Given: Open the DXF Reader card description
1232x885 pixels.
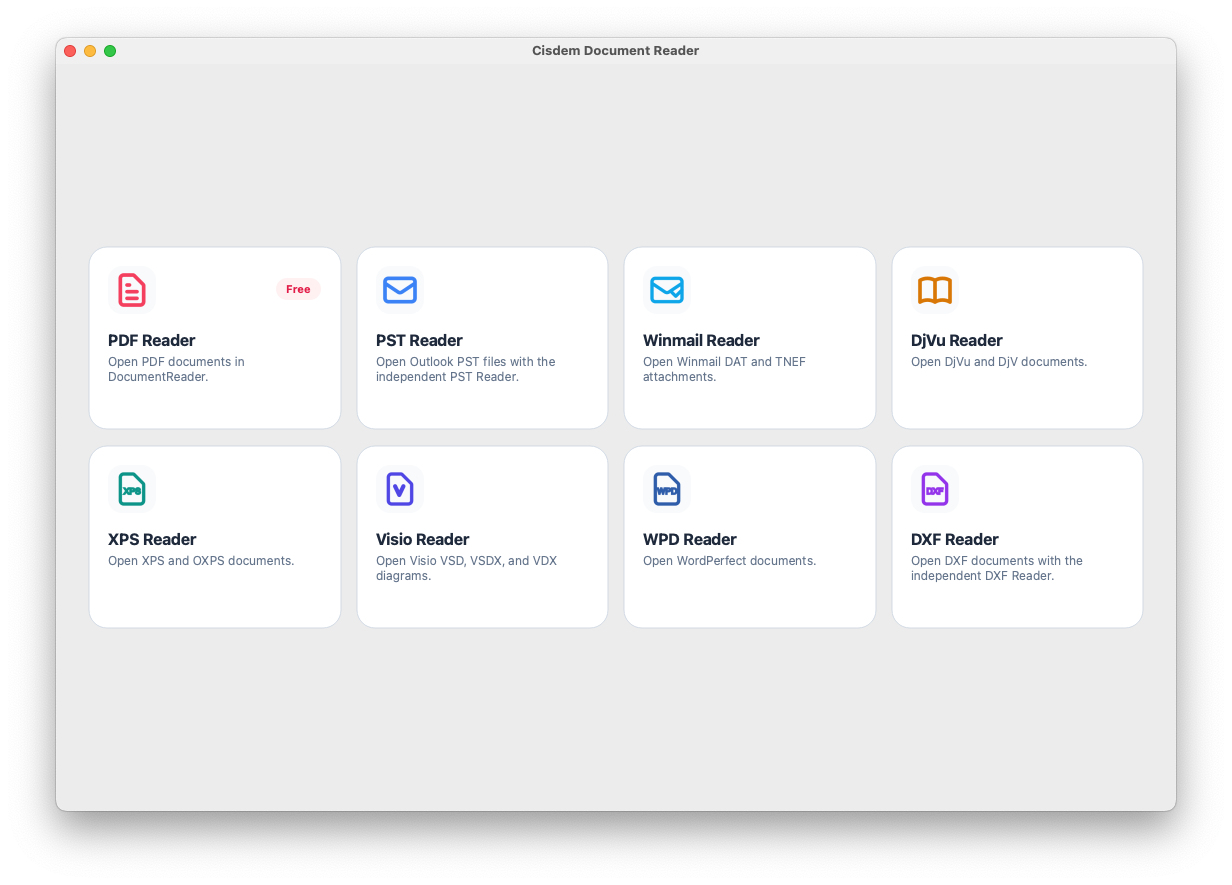Looking at the screenshot, I should [997, 568].
